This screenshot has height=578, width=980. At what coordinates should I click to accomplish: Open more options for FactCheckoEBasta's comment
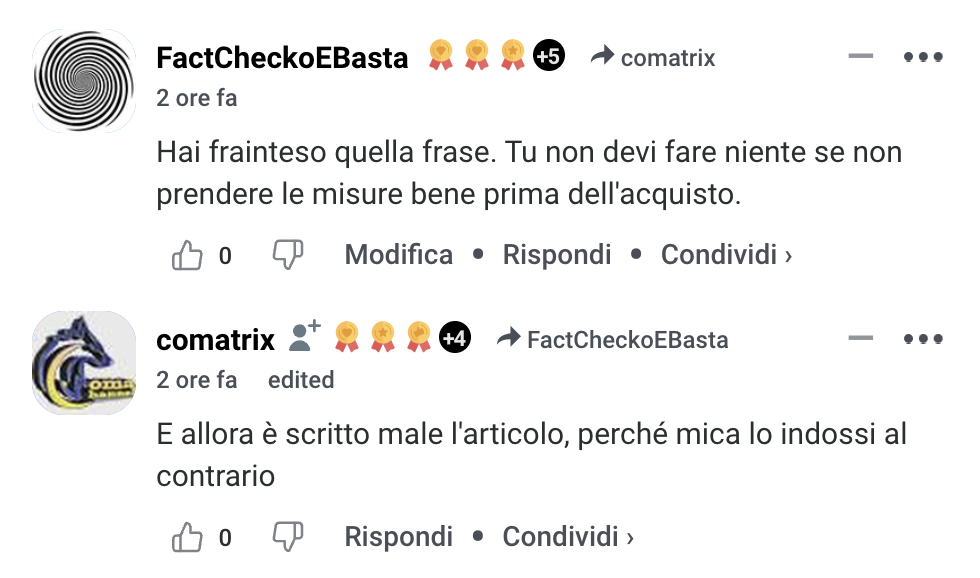(923, 57)
